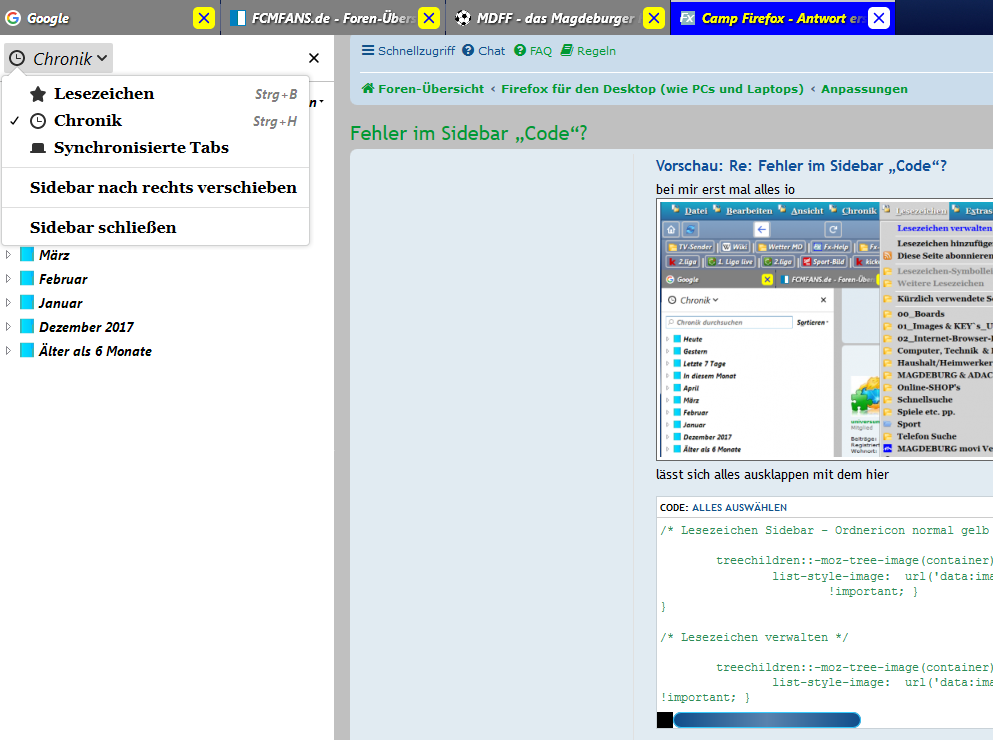Expand the März history folder
This screenshot has height=740, width=993.
tap(8, 255)
